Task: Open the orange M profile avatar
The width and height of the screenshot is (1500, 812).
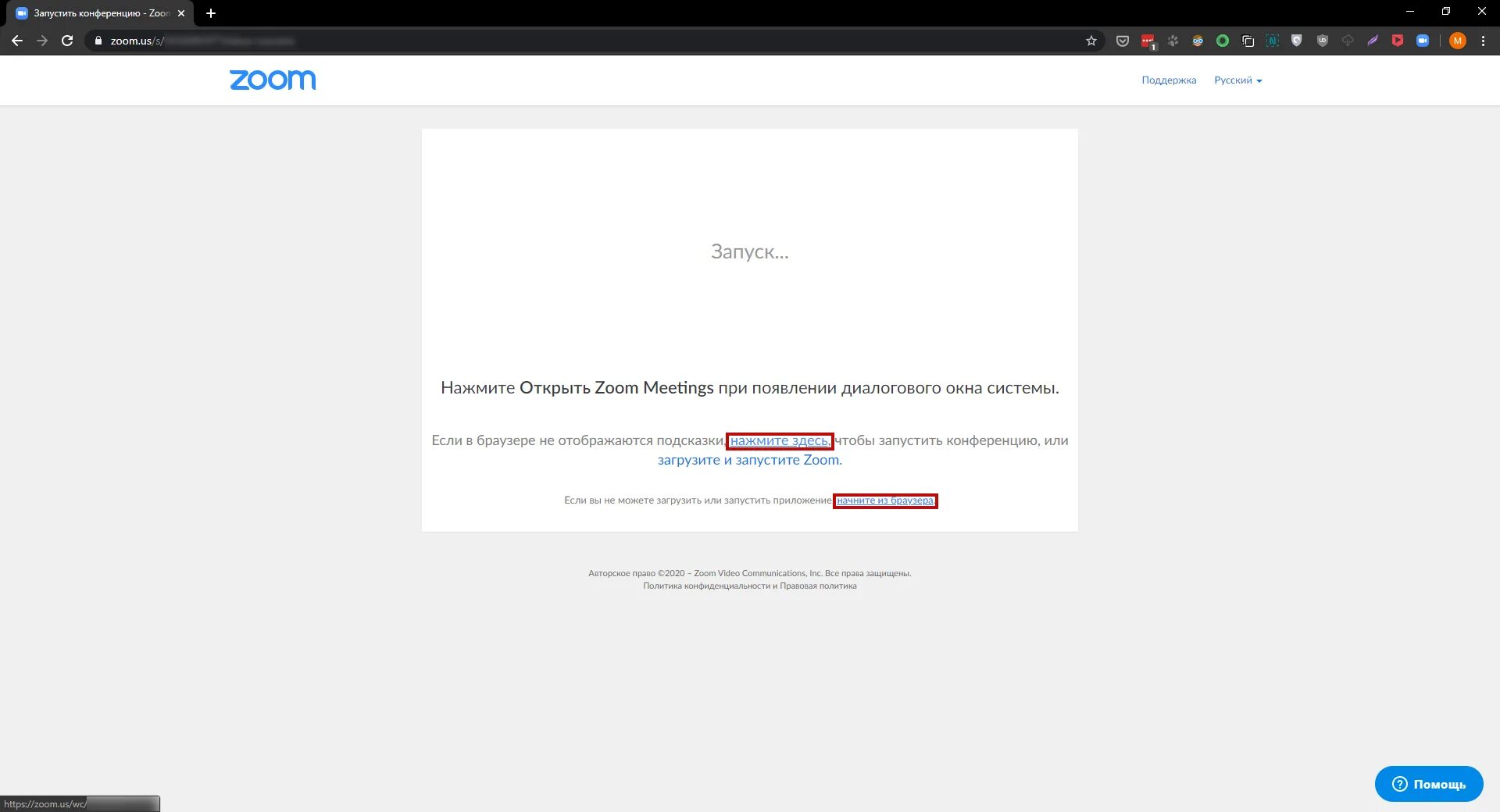Action: tap(1457, 41)
